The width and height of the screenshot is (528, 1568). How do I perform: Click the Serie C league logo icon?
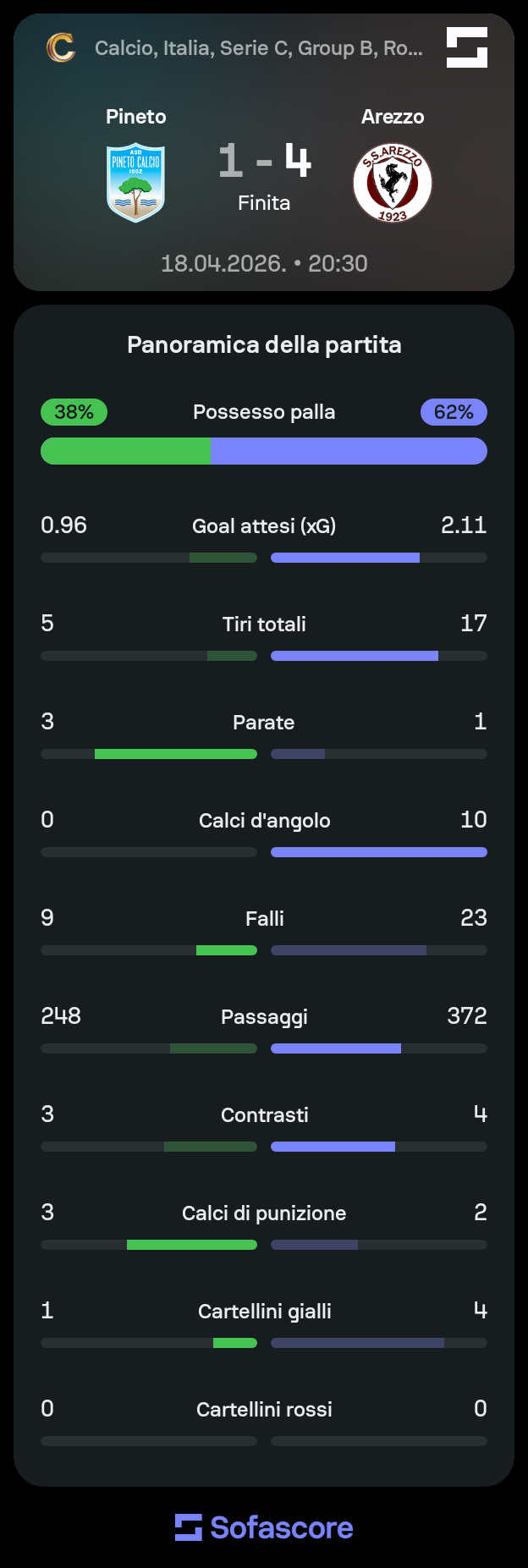point(60,47)
